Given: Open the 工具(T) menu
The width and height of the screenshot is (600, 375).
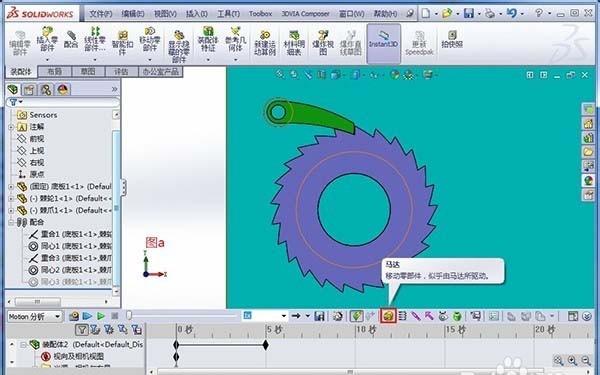Looking at the screenshot, I should [x=228, y=14].
